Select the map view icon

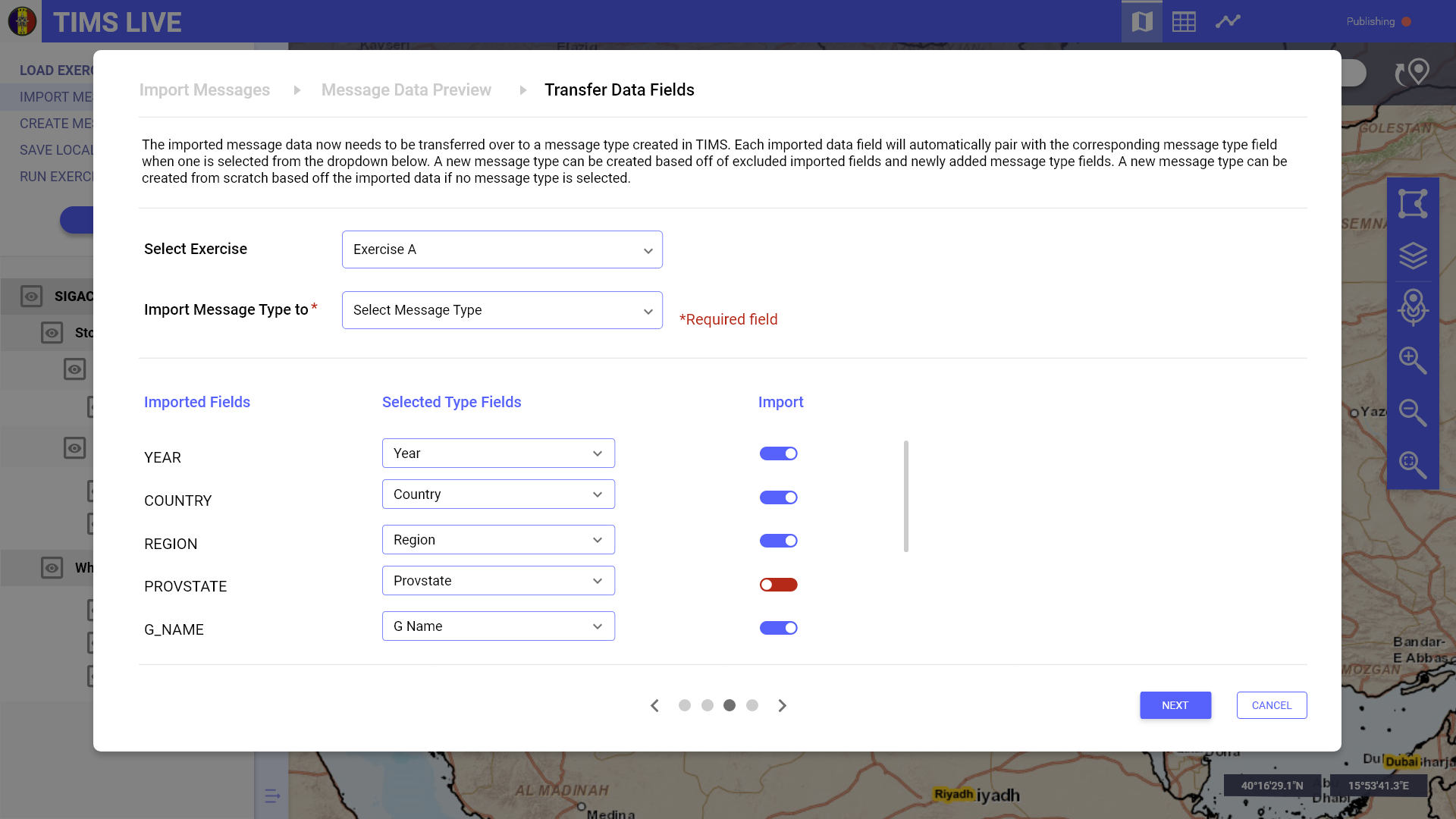(1141, 21)
